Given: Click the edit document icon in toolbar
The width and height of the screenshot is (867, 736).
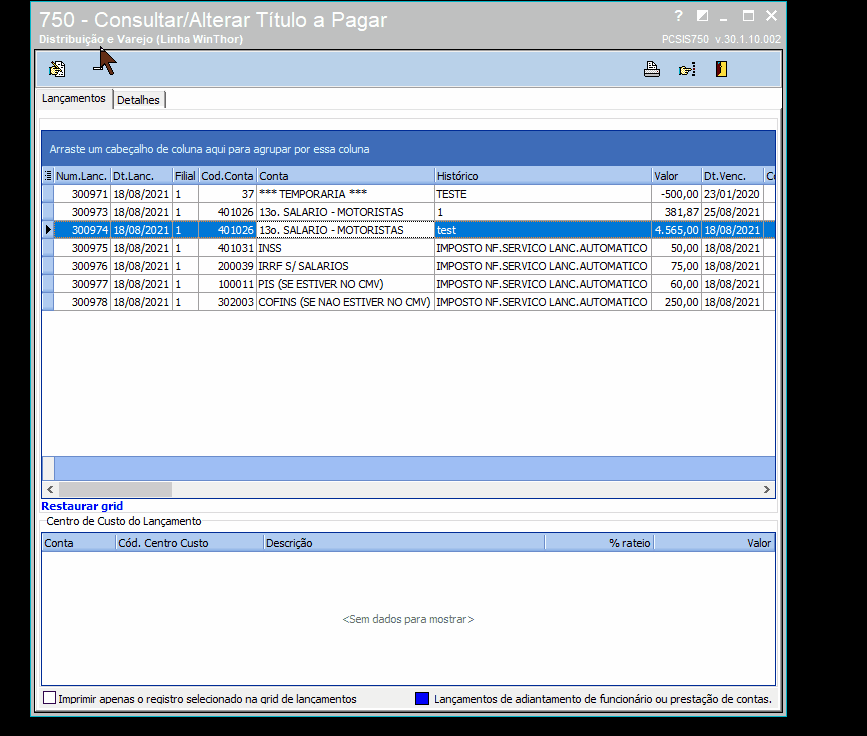Looking at the screenshot, I should point(57,69).
